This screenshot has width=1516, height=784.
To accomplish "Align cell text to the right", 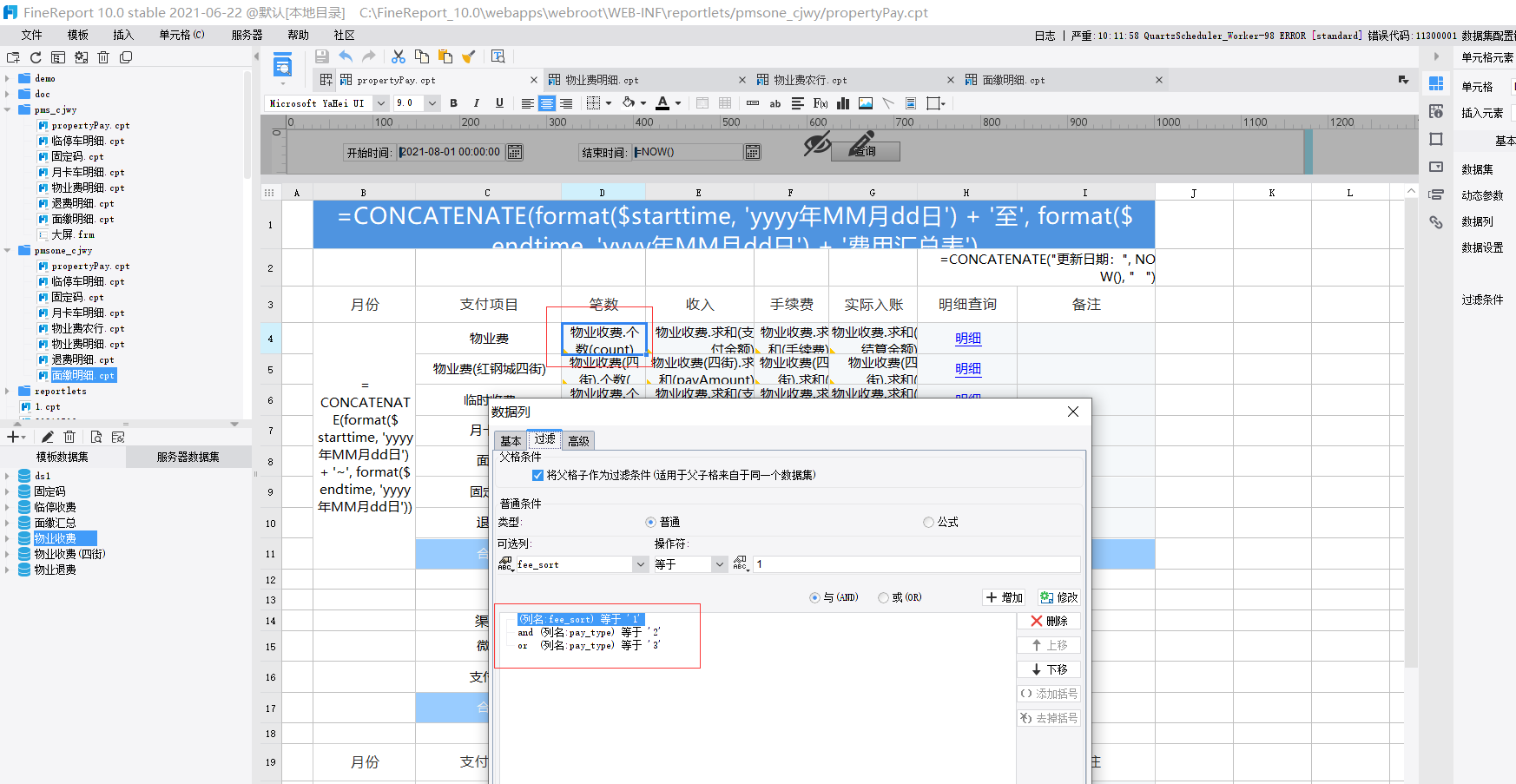I will [x=566, y=103].
